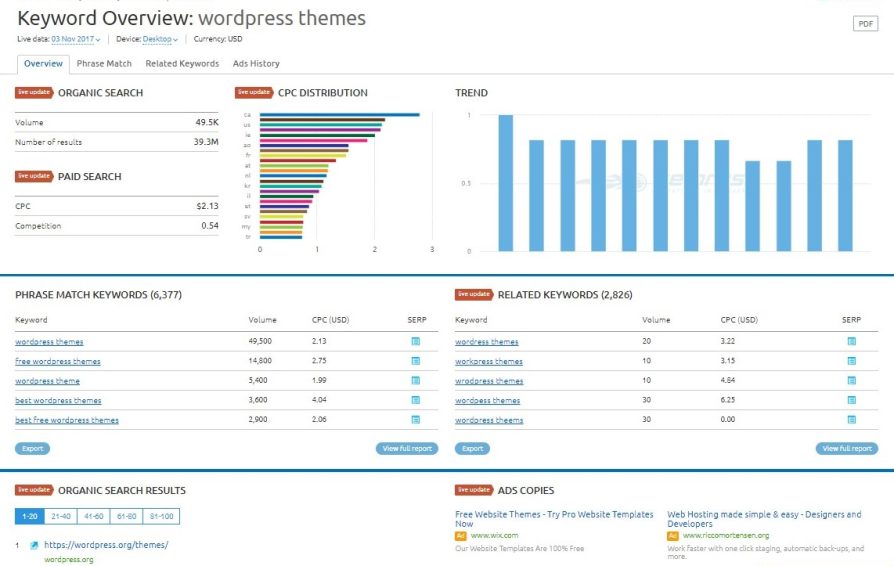
Task: Select the Ads History tab
Action: point(256,64)
